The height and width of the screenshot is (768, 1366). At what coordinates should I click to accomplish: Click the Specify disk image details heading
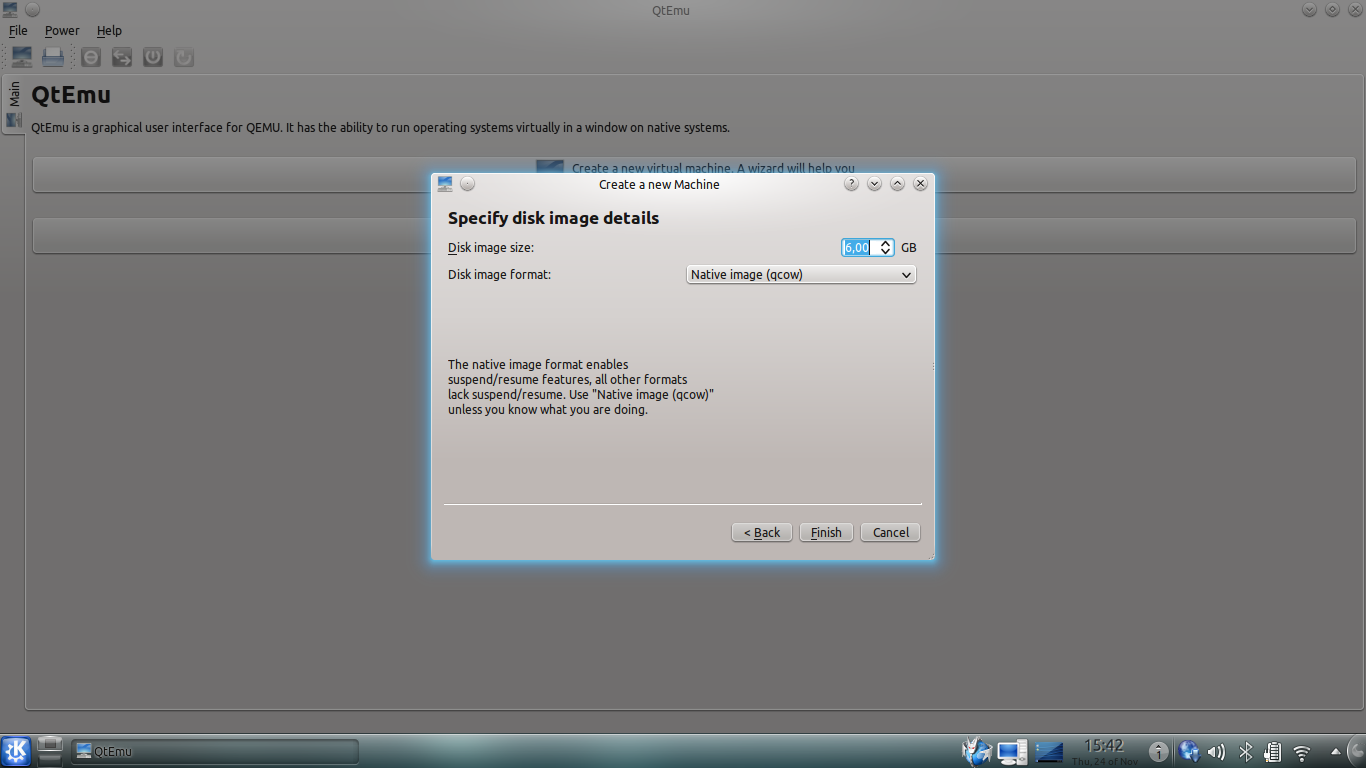(x=553, y=218)
